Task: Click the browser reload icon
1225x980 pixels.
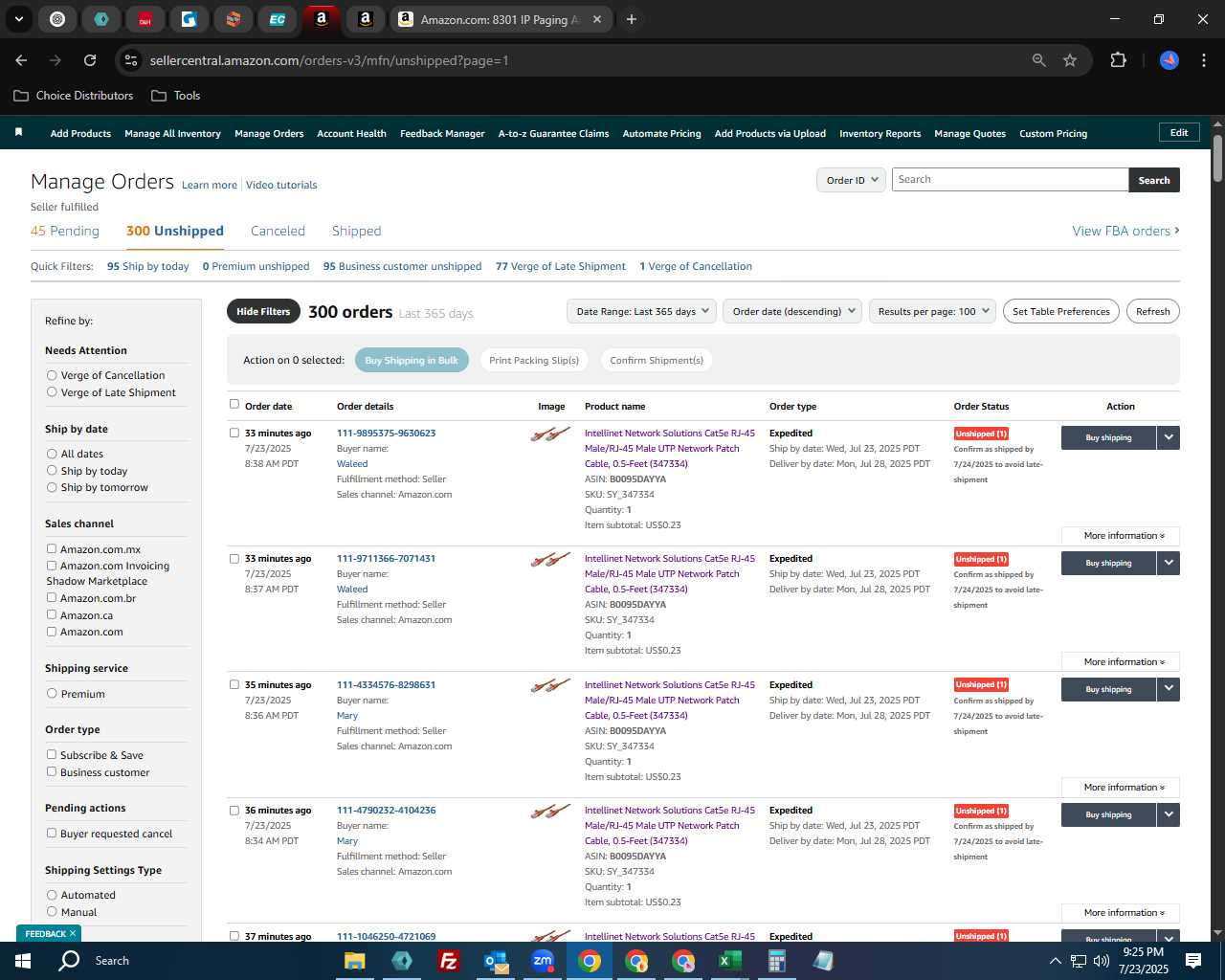Action: [90, 60]
